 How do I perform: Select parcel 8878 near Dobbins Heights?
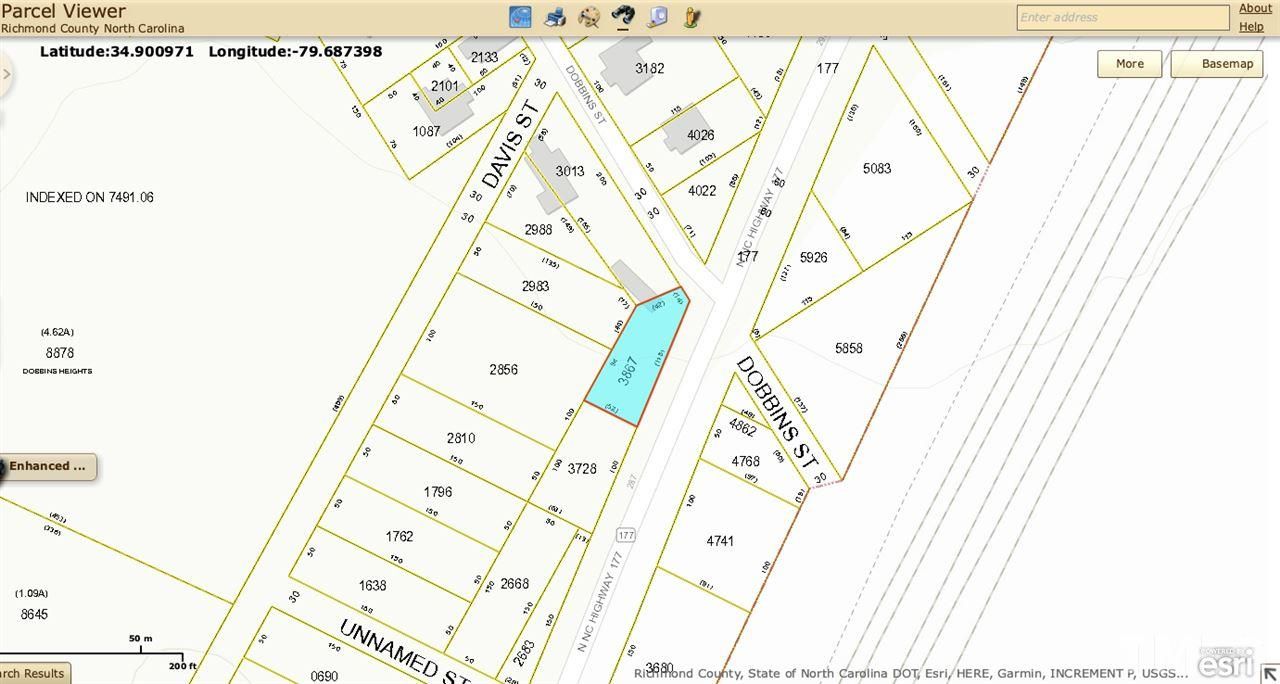pyautogui.click(x=60, y=352)
